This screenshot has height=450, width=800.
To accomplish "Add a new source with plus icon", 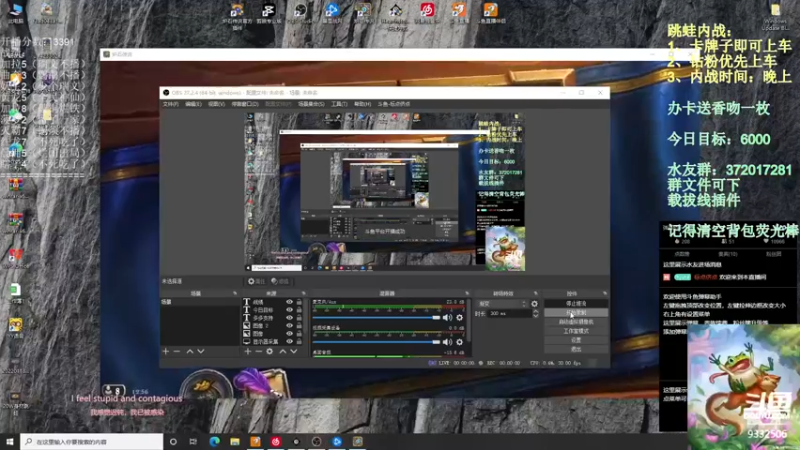I will pyautogui.click(x=248, y=352).
